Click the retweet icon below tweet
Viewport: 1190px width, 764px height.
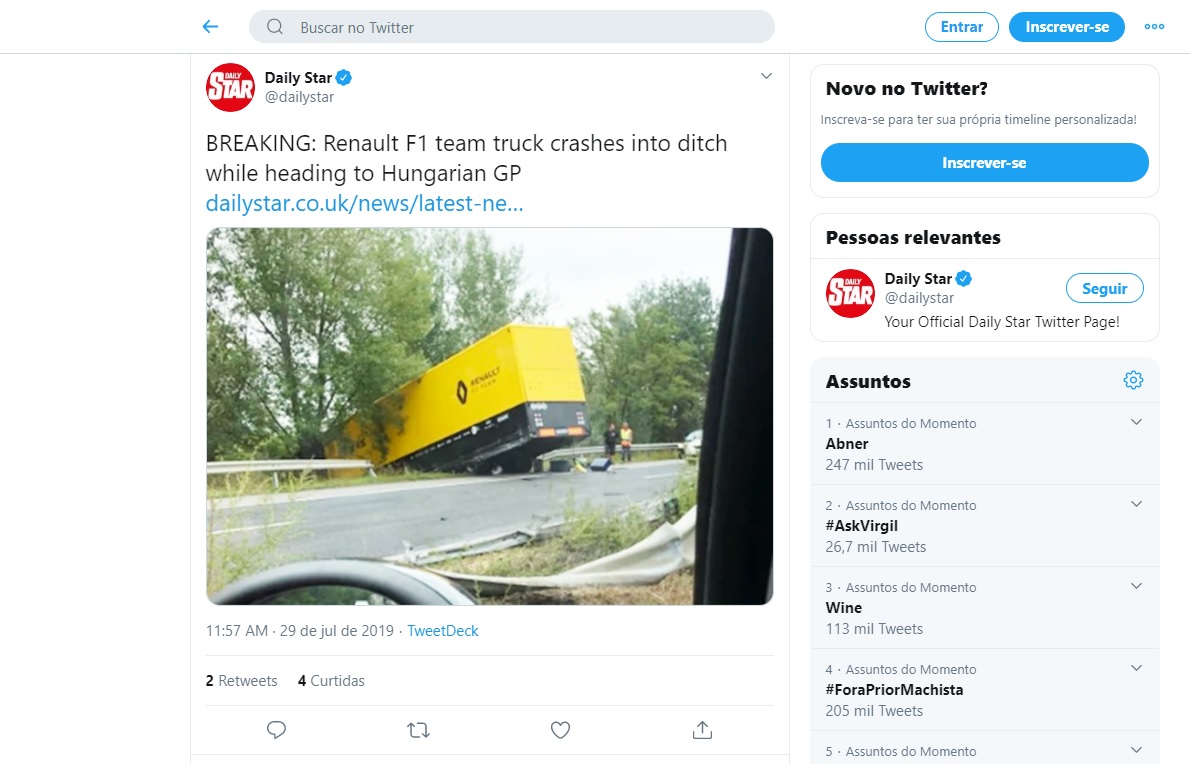[419, 730]
